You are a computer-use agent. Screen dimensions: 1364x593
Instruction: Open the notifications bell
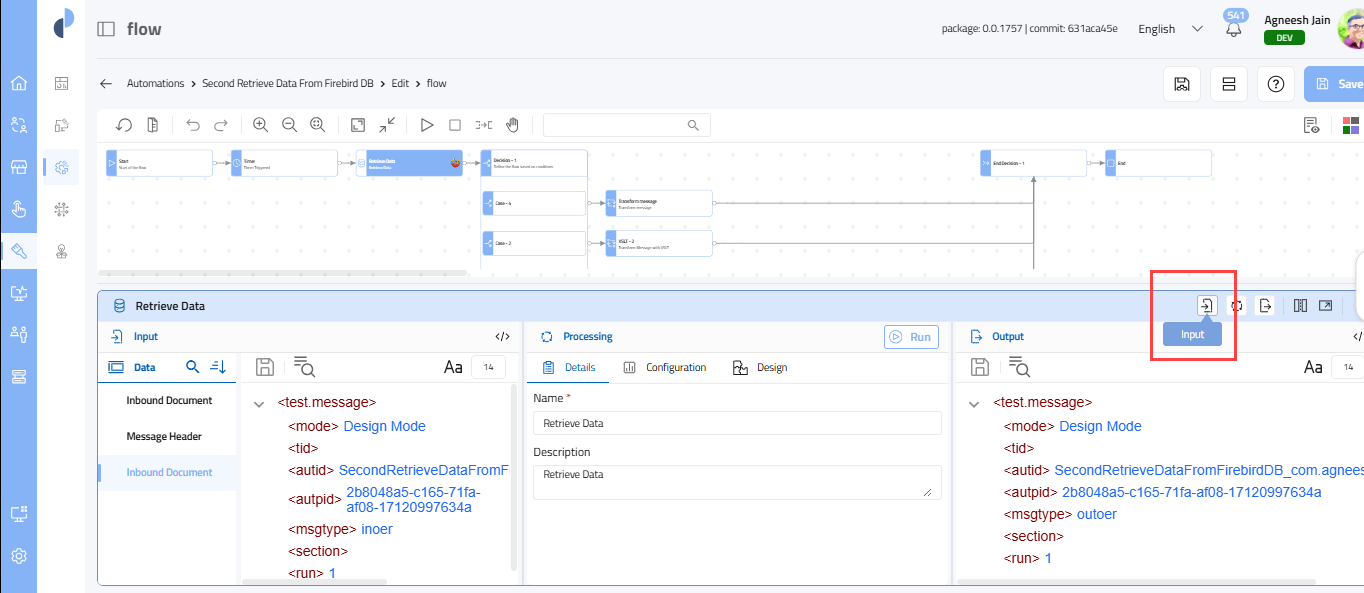(1233, 30)
